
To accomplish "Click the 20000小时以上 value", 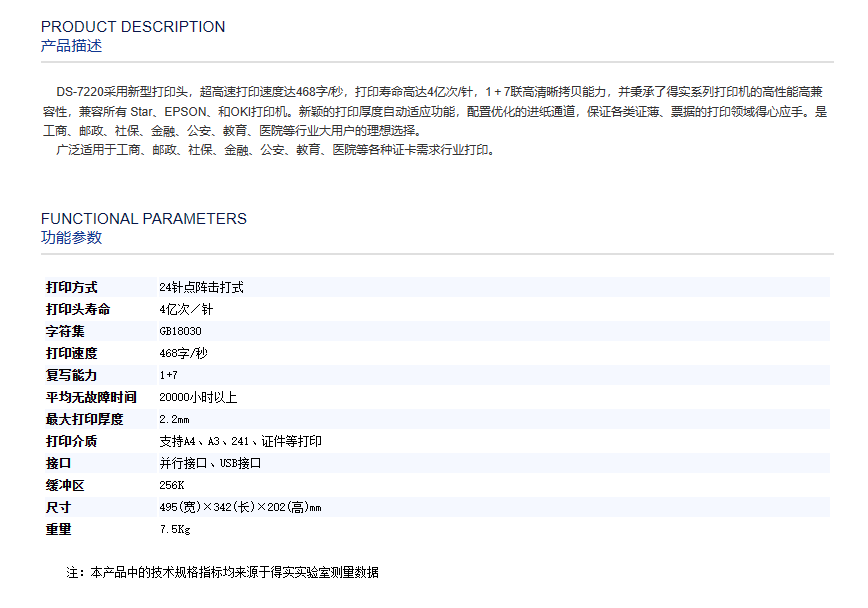I will [198, 397].
